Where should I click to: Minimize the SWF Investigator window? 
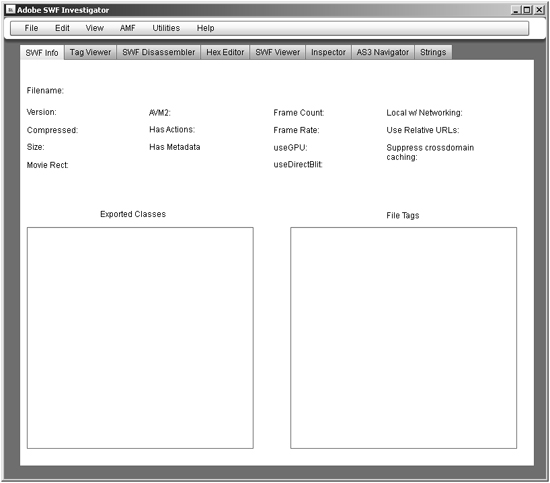point(515,10)
